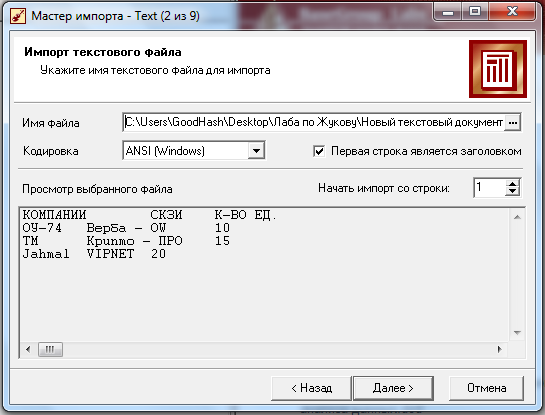Click the preview scroll up arrow
This screenshot has height=415, width=545.
coord(517,217)
